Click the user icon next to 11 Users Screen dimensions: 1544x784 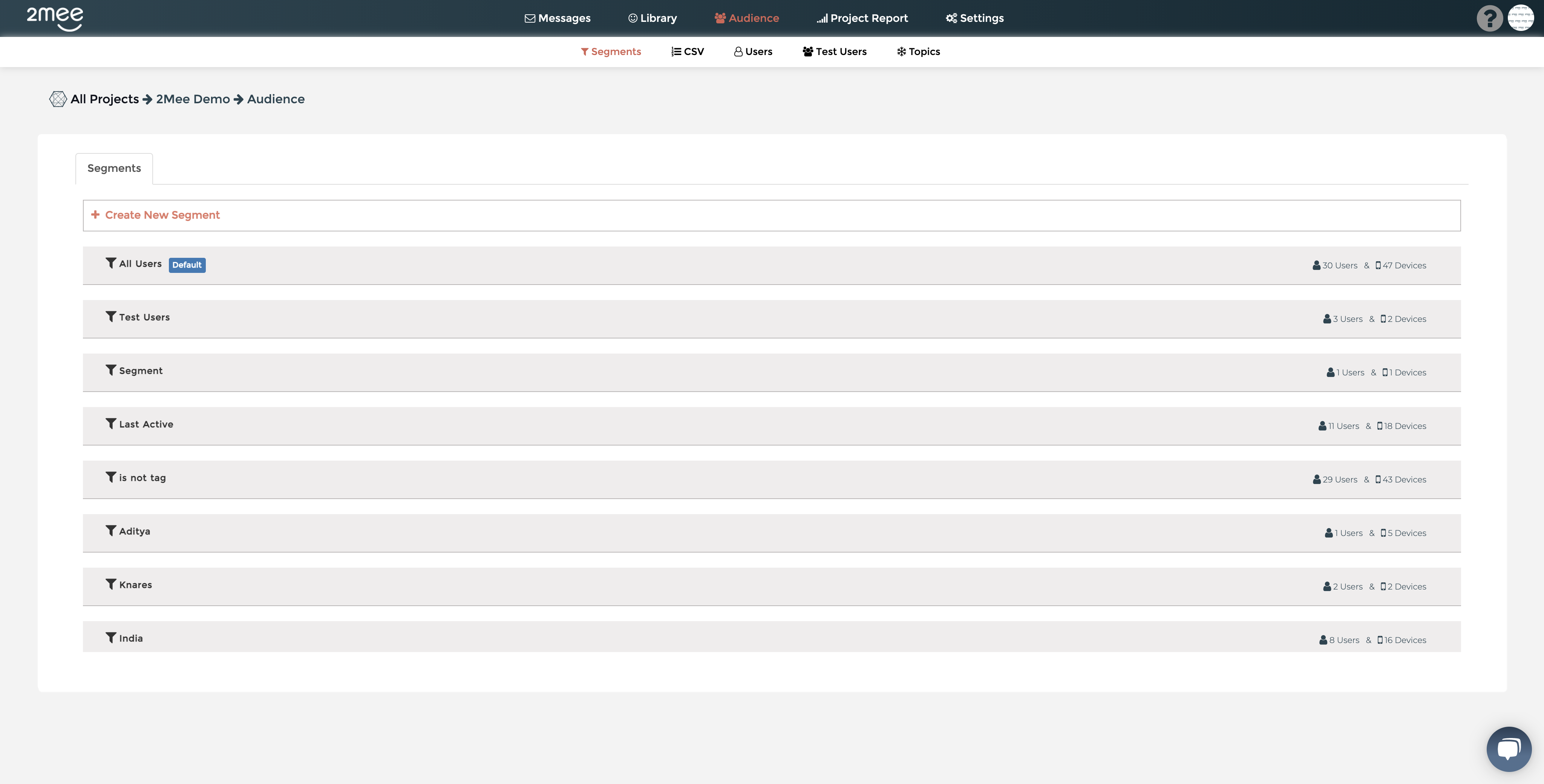pos(1322,426)
